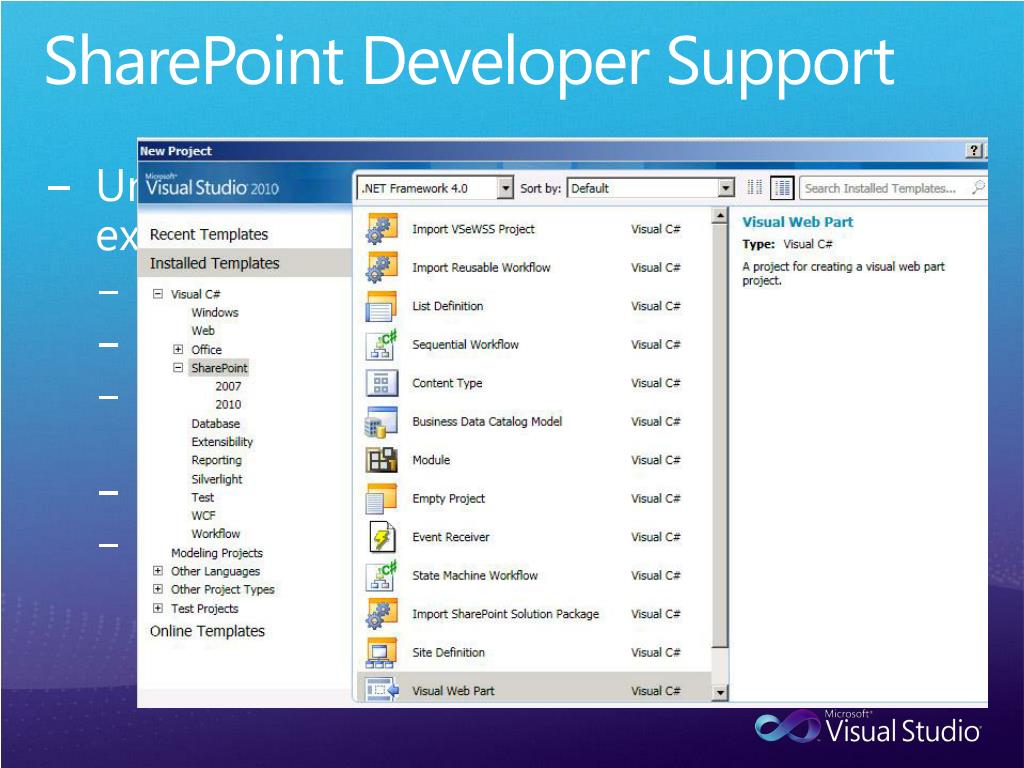1024x768 pixels.
Task: Choose the Sequential Workflow template icon
Action: 381,345
